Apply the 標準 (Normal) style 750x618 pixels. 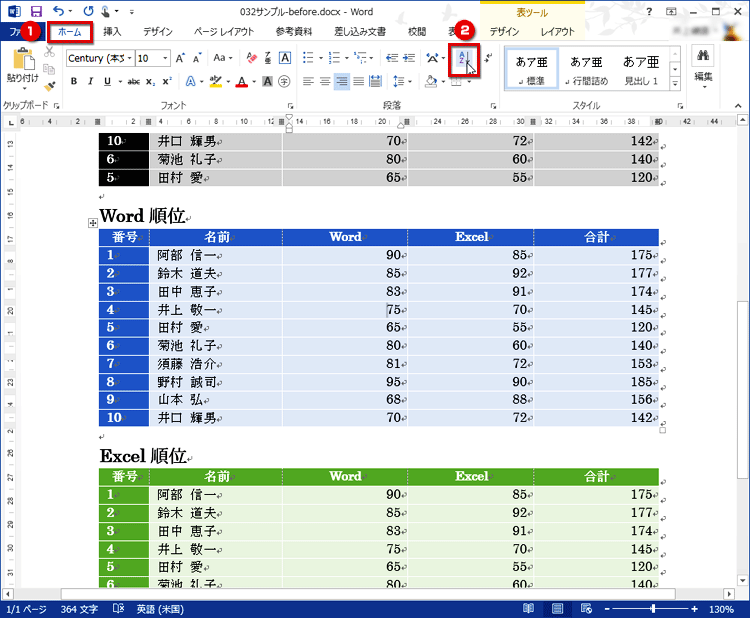point(532,69)
